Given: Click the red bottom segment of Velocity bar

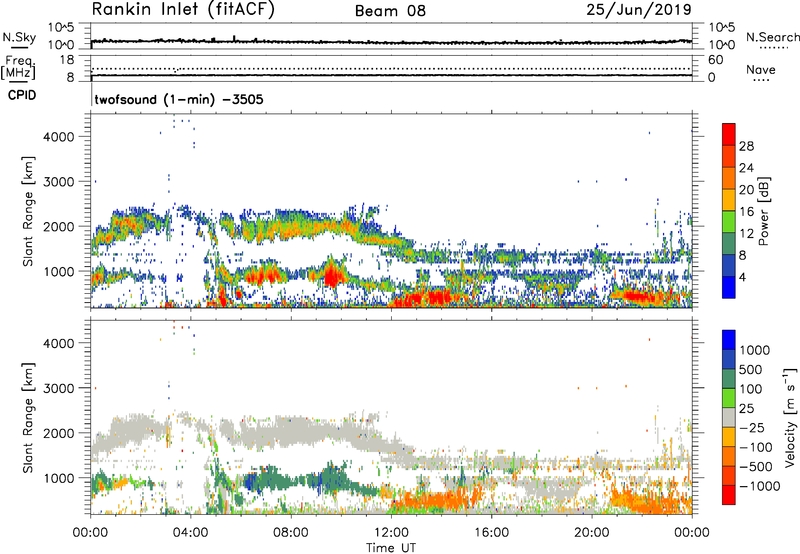Looking at the screenshot, I should pos(729,495).
